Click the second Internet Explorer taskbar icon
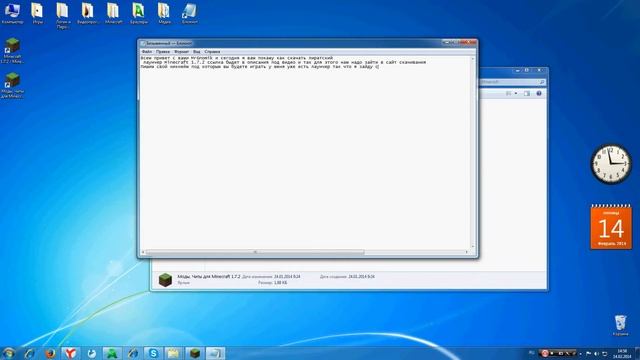The width and height of the screenshot is (640, 360). (x=133, y=353)
